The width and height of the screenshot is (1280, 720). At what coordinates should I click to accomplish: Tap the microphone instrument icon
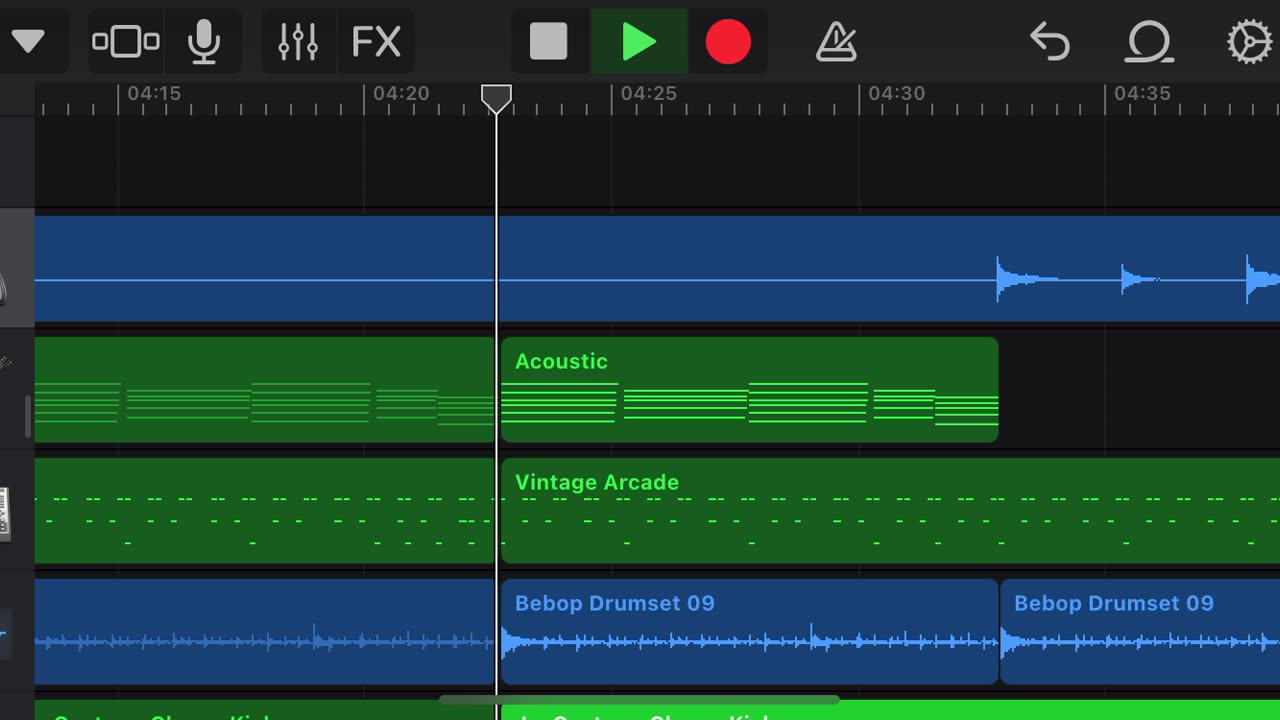click(x=204, y=41)
